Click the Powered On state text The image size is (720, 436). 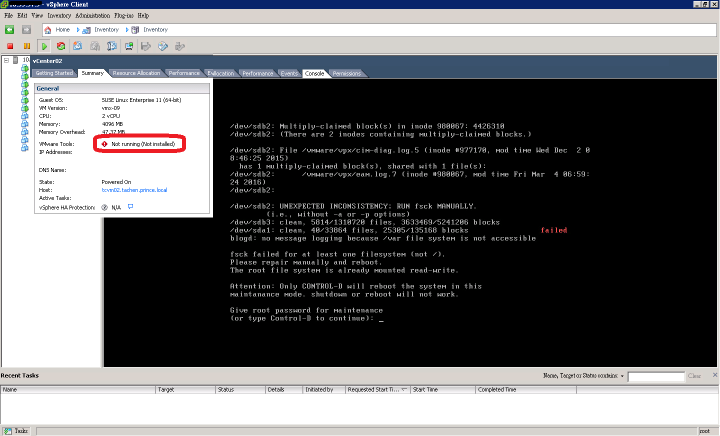pos(116,182)
